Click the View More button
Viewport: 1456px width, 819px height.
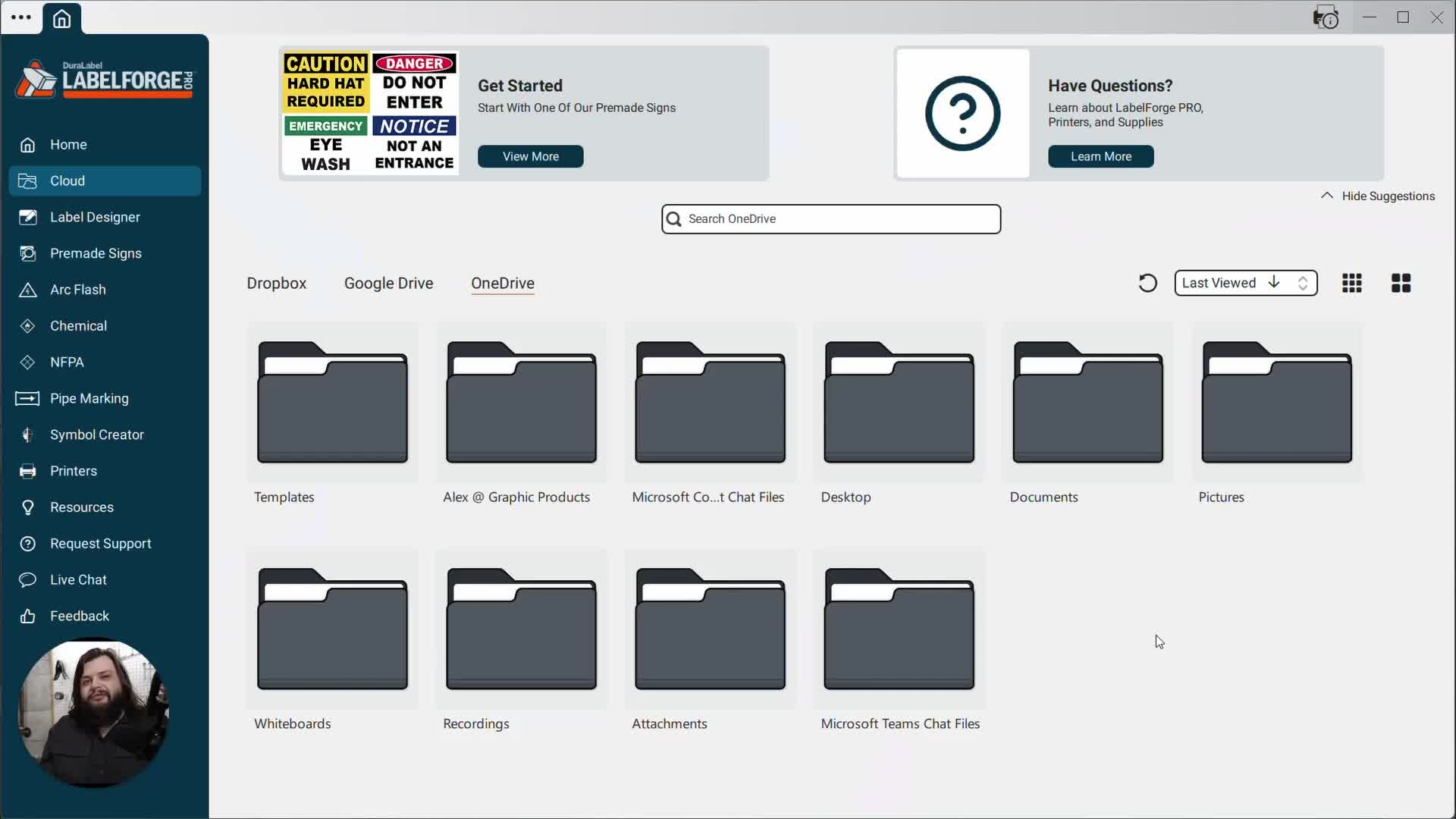531,157
